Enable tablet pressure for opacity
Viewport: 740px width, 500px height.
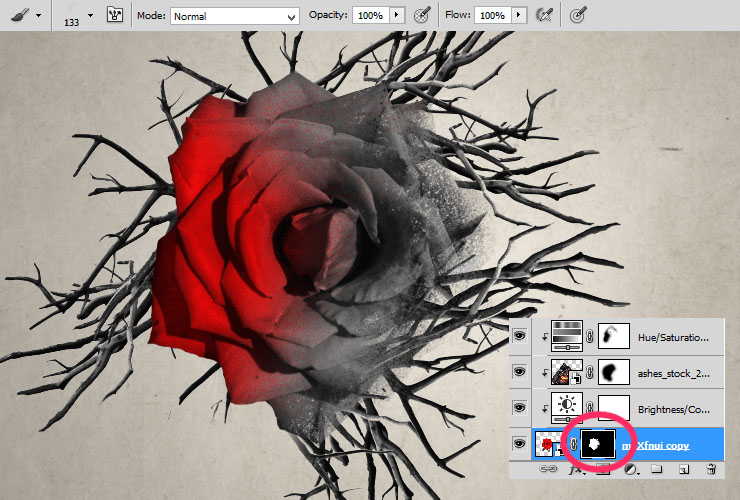pyautogui.click(x=423, y=16)
